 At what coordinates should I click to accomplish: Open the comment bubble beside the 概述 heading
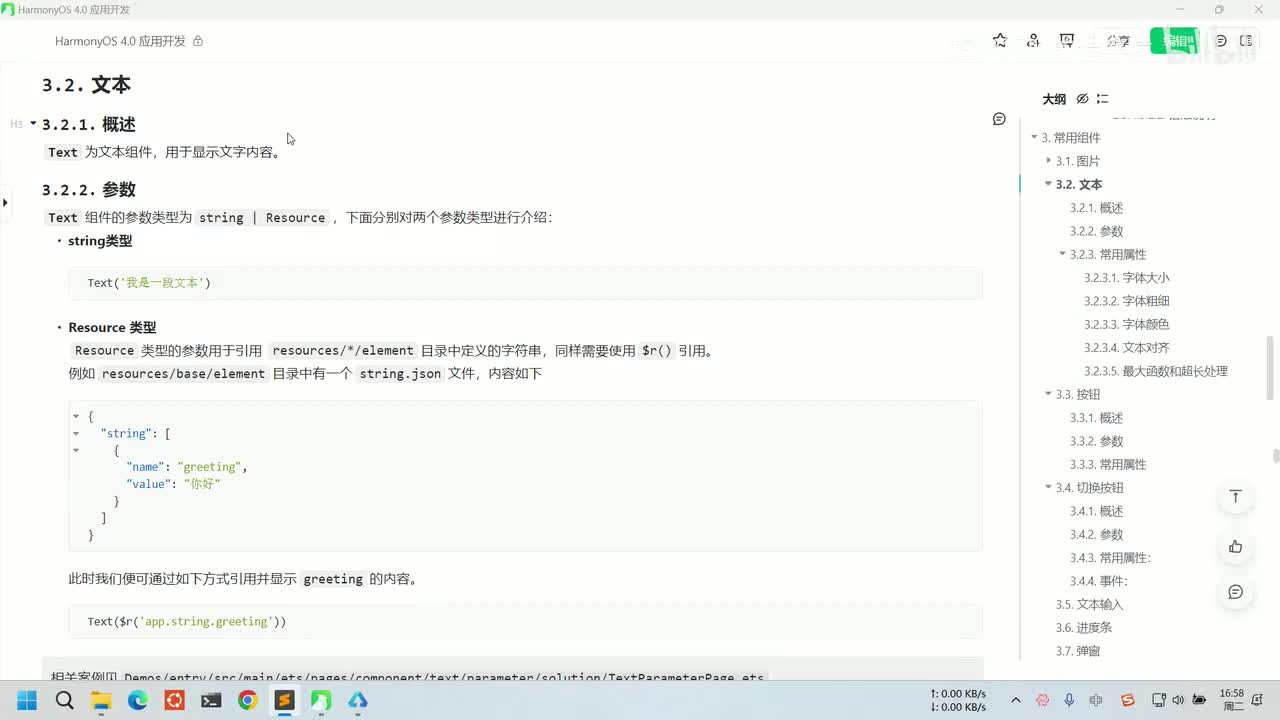[x=999, y=119]
